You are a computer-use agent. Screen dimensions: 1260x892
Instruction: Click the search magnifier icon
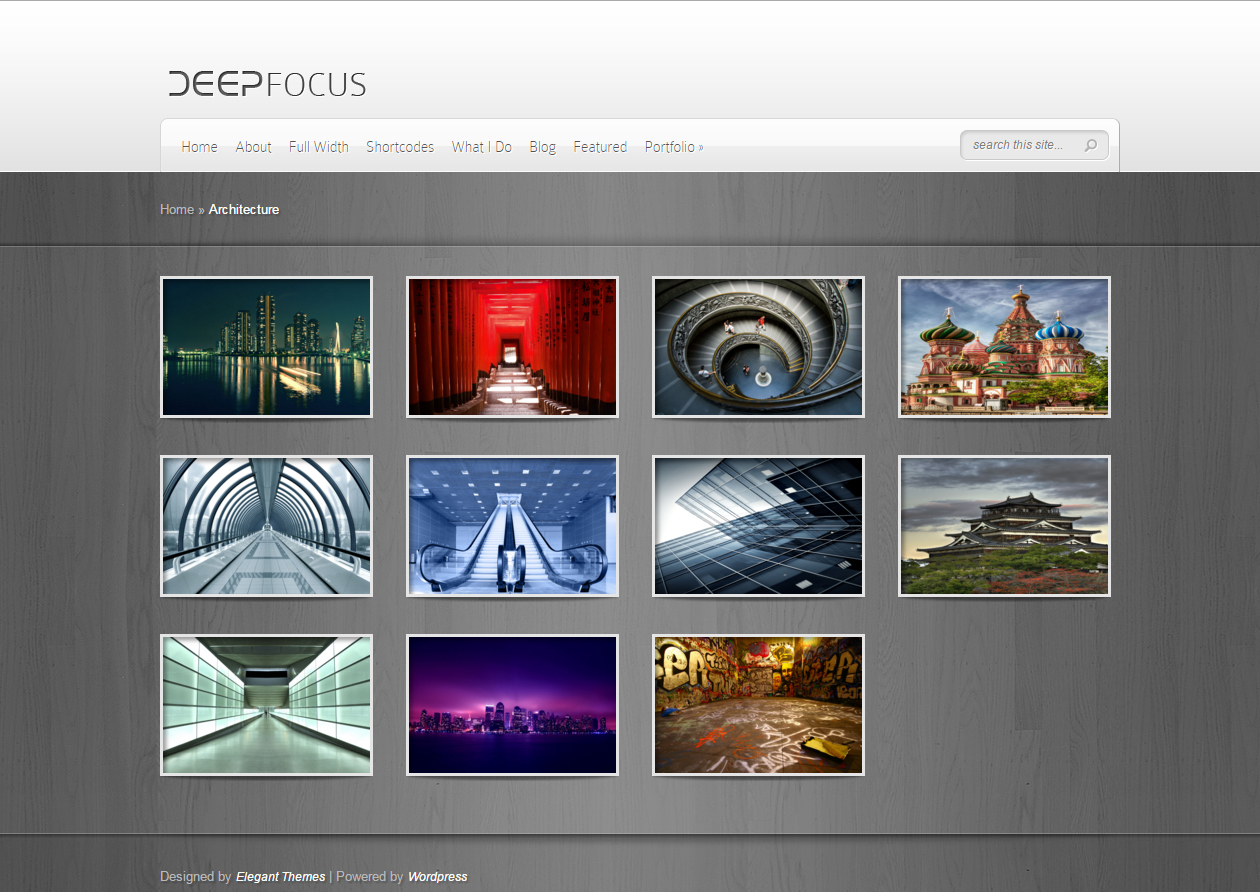pos(1091,145)
